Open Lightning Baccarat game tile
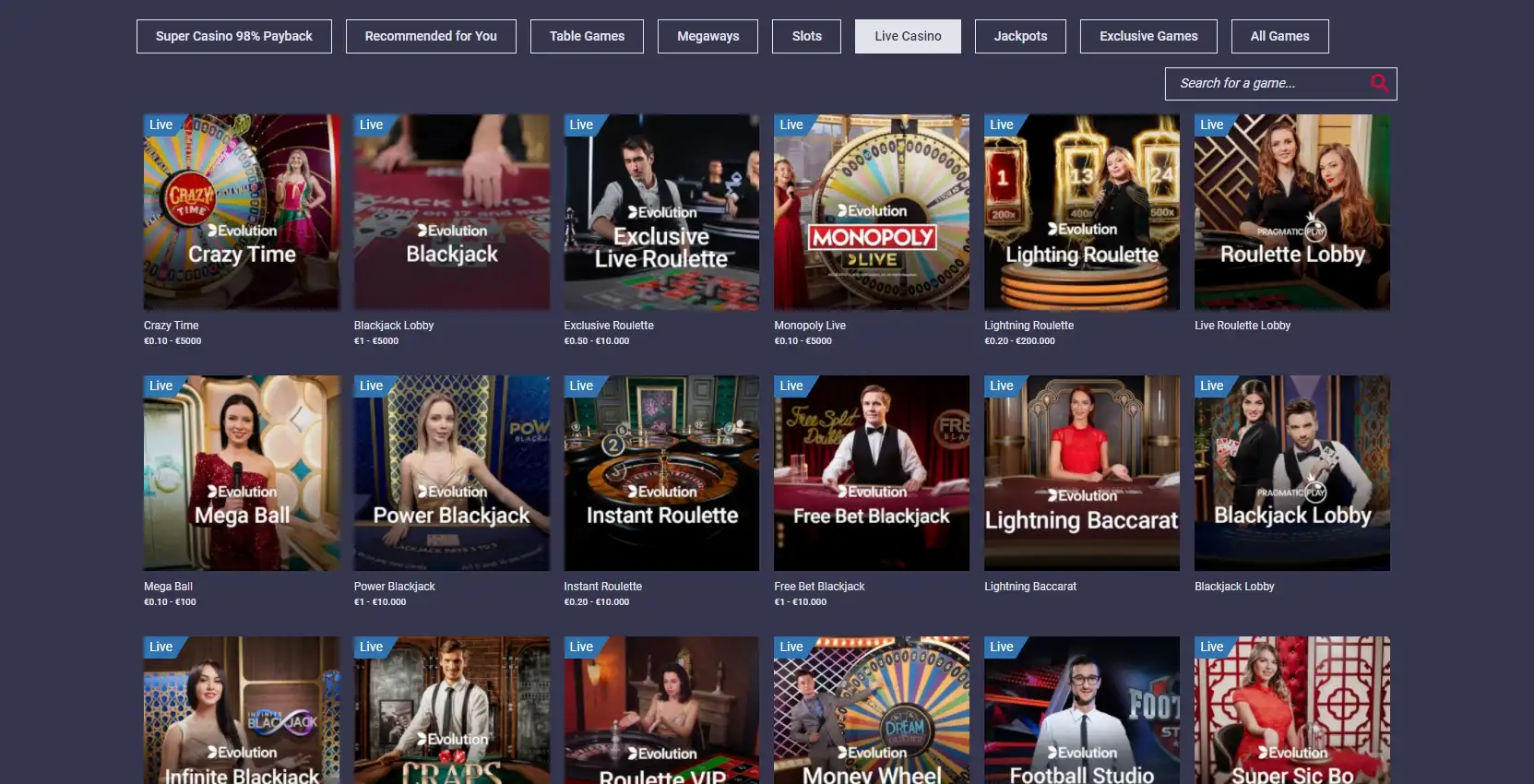The height and width of the screenshot is (784, 1534). click(x=1082, y=473)
